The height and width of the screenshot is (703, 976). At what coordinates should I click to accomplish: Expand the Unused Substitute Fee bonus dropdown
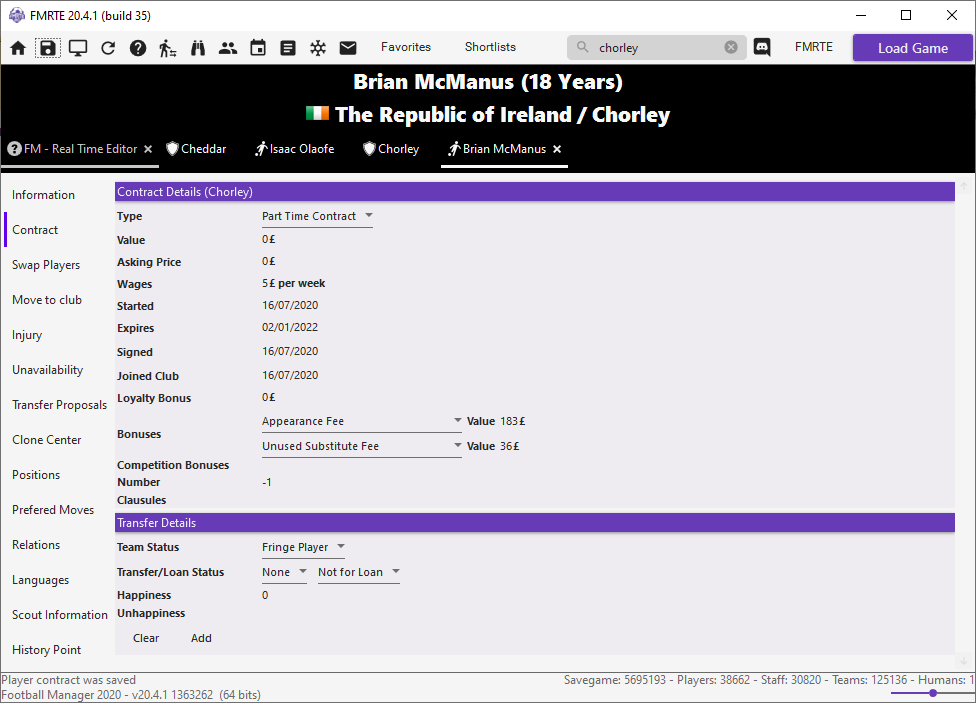362,446
